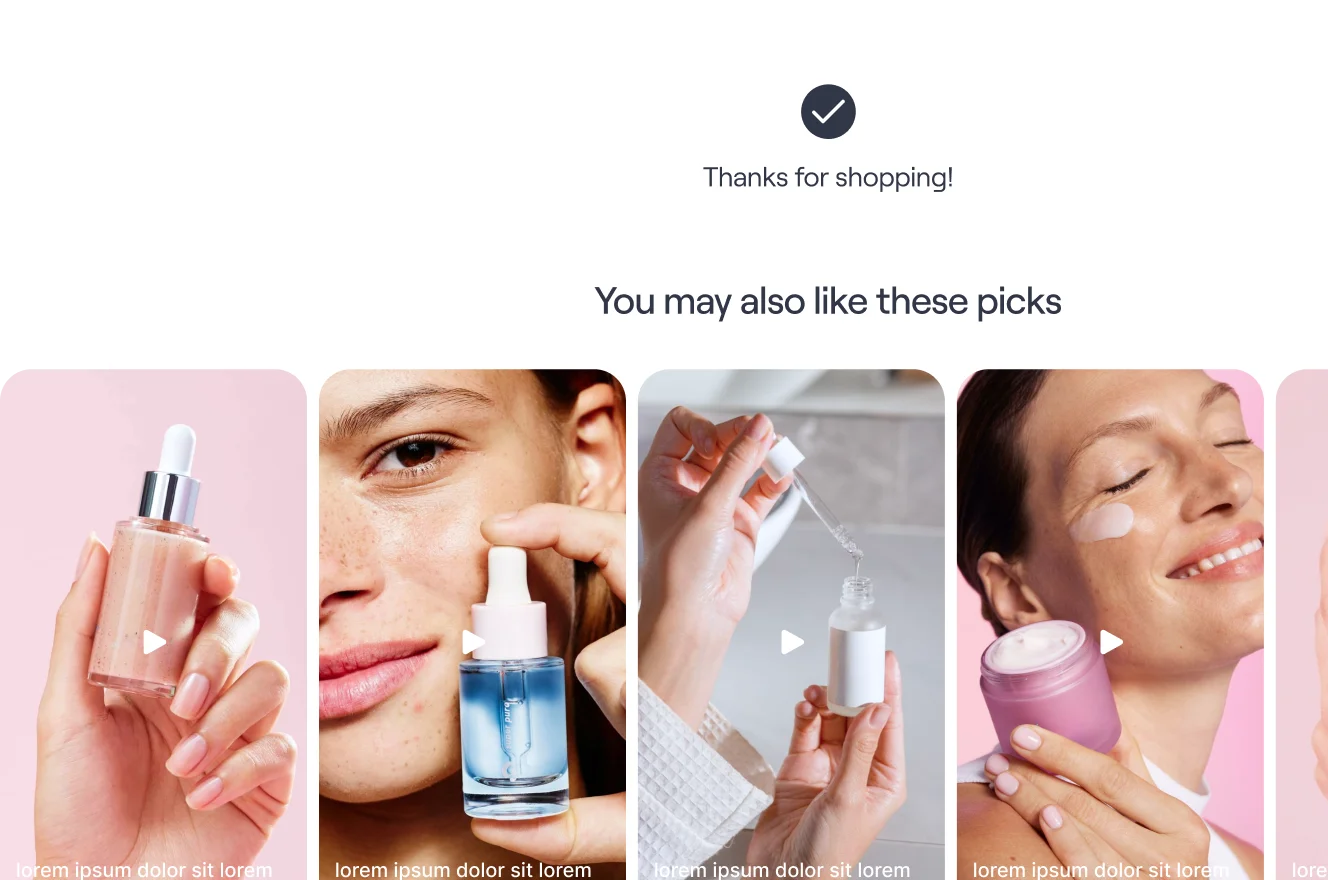Screen dimensions: 1328x880
Task: Click the partially visible fifth card caption
Action: coord(1309,870)
